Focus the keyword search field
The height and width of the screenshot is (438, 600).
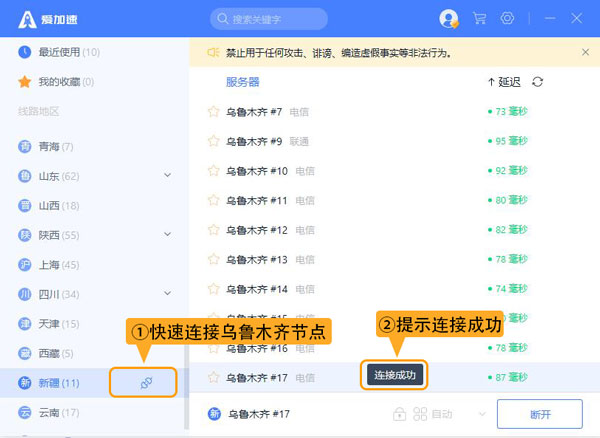click(x=269, y=19)
